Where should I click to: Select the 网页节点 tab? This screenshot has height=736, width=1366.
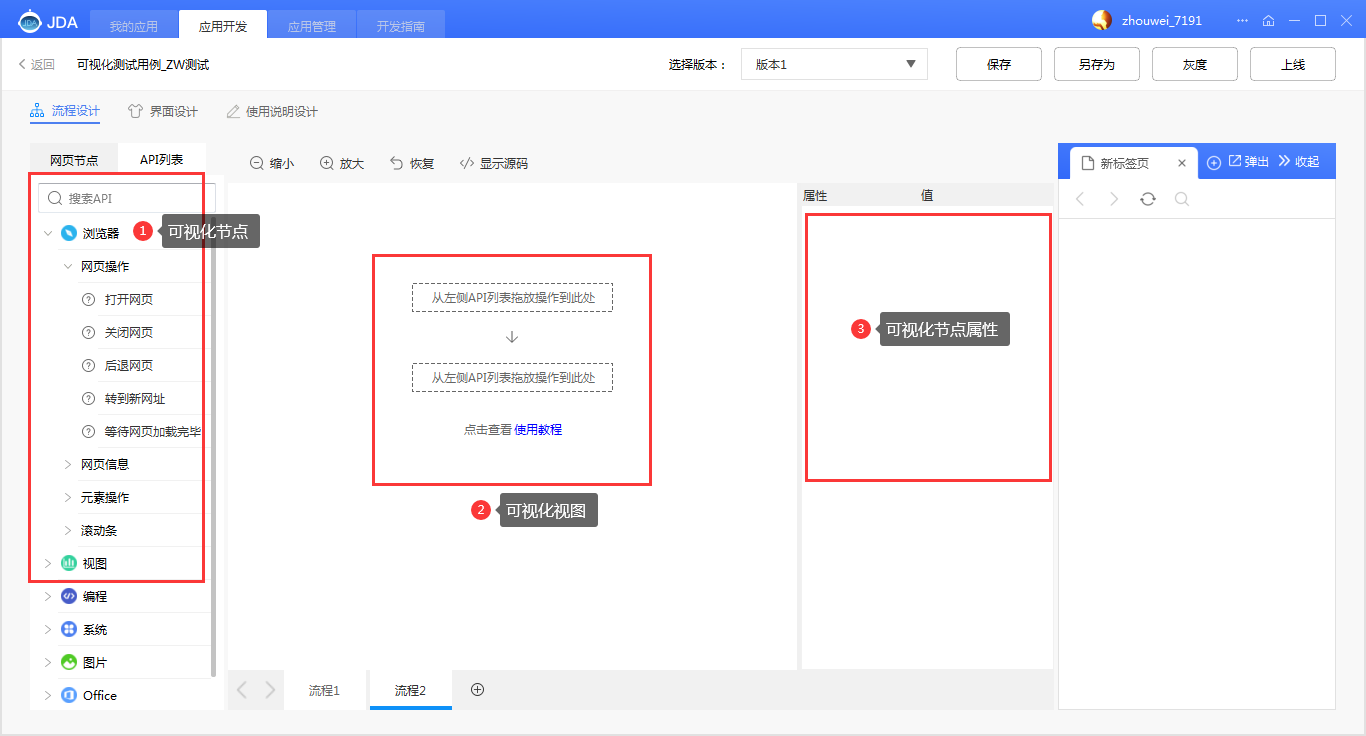74,159
